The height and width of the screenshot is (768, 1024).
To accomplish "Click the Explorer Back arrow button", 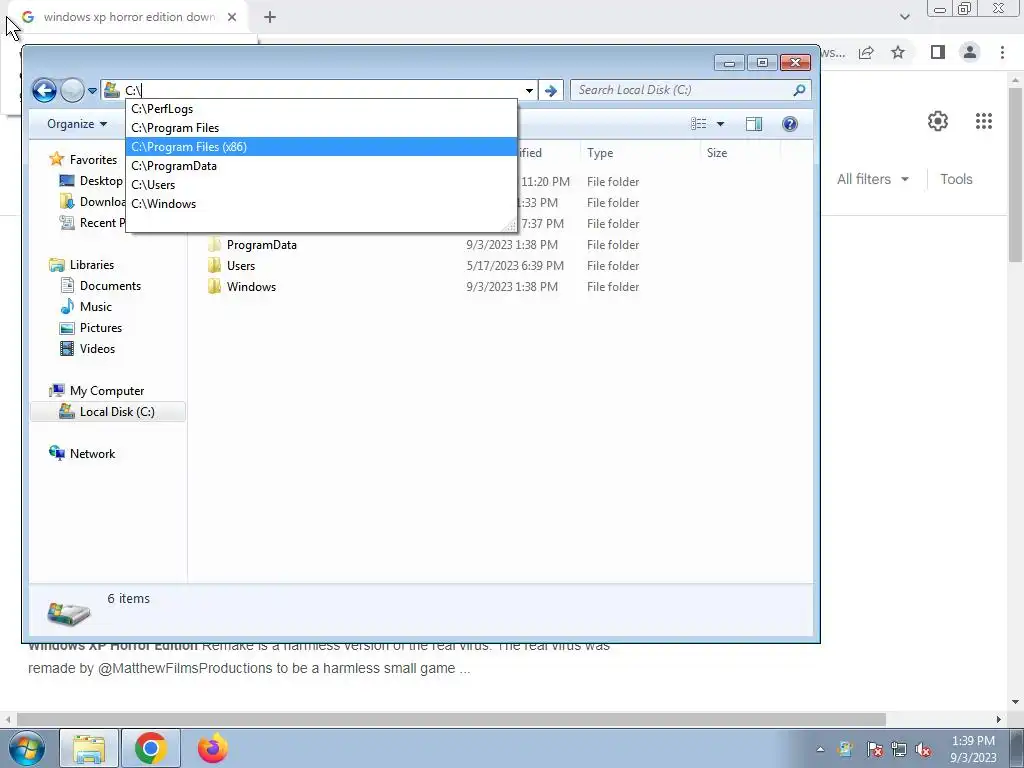I will click(x=44, y=90).
